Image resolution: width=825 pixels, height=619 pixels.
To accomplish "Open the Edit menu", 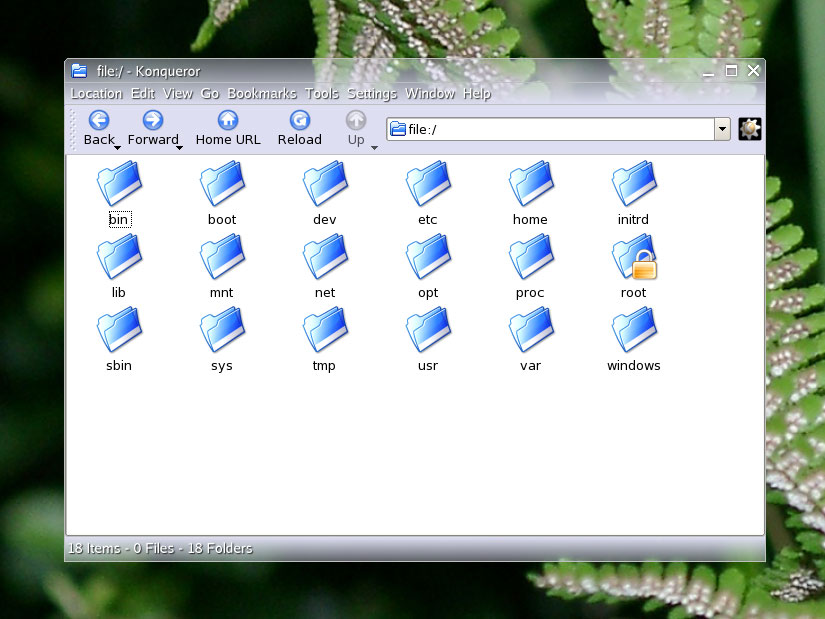I will coord(143,94).
